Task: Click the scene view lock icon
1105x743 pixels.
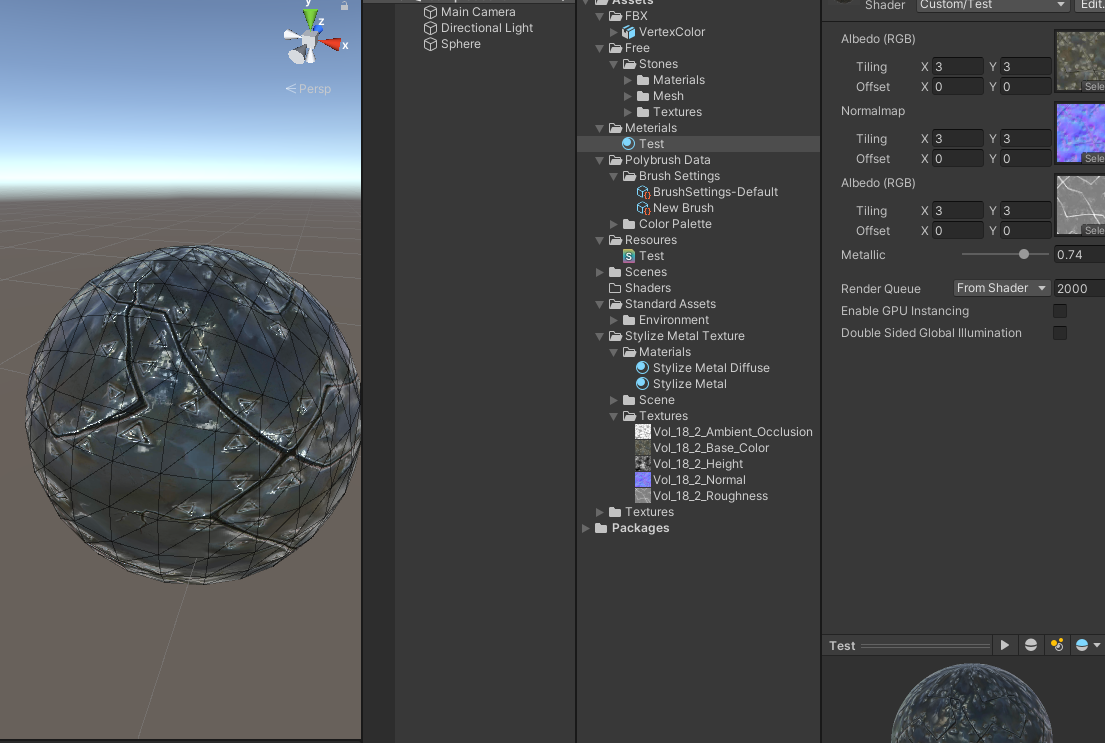Action: coord(345,6)
